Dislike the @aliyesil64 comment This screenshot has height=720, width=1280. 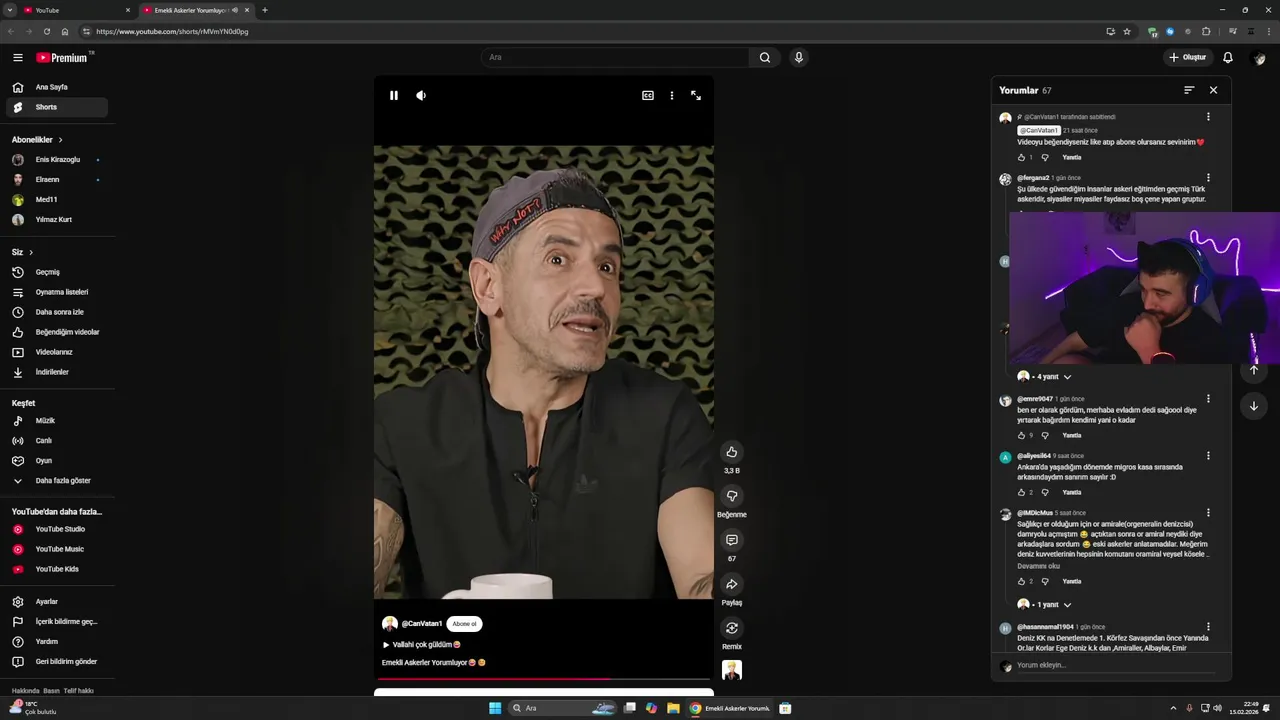[x=1045, y=493]
